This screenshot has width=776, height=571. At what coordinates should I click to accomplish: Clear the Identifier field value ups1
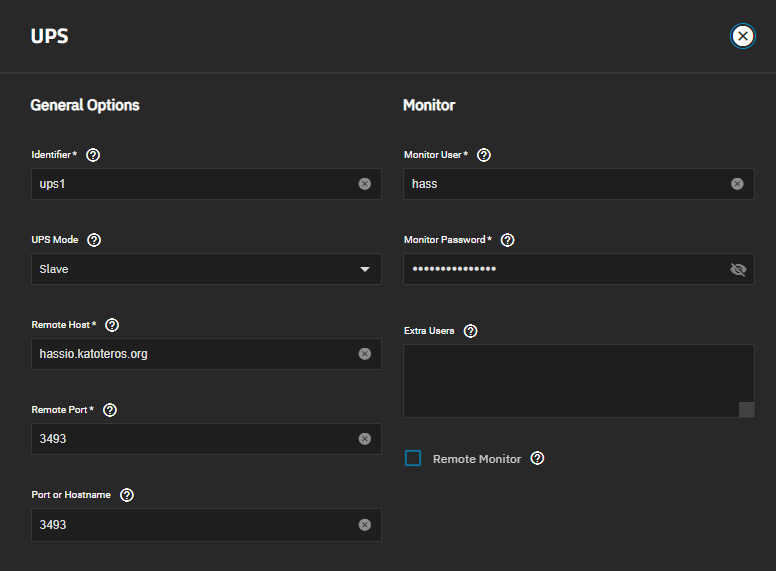[365, 184]
